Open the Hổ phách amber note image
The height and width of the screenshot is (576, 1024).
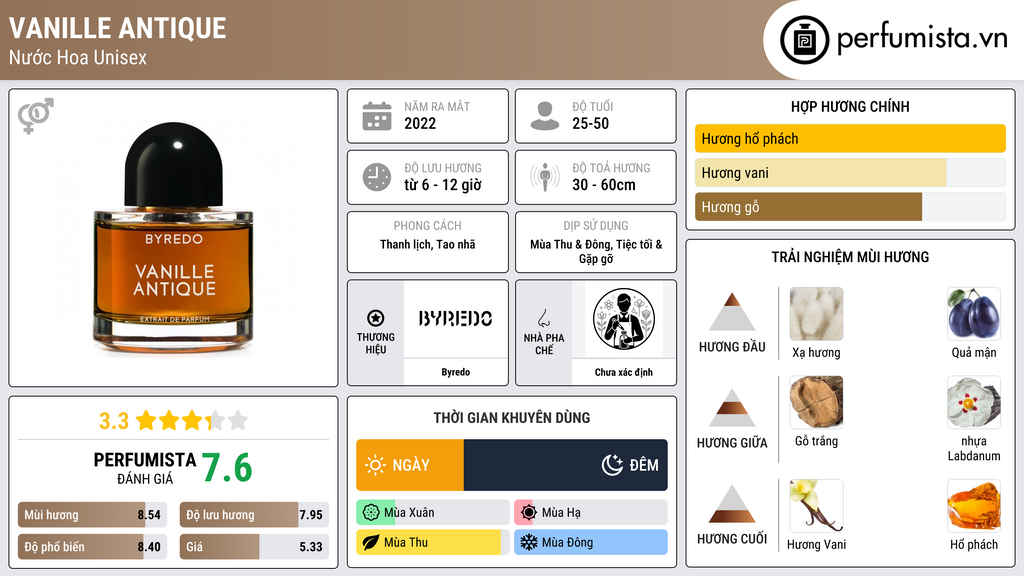974,505
